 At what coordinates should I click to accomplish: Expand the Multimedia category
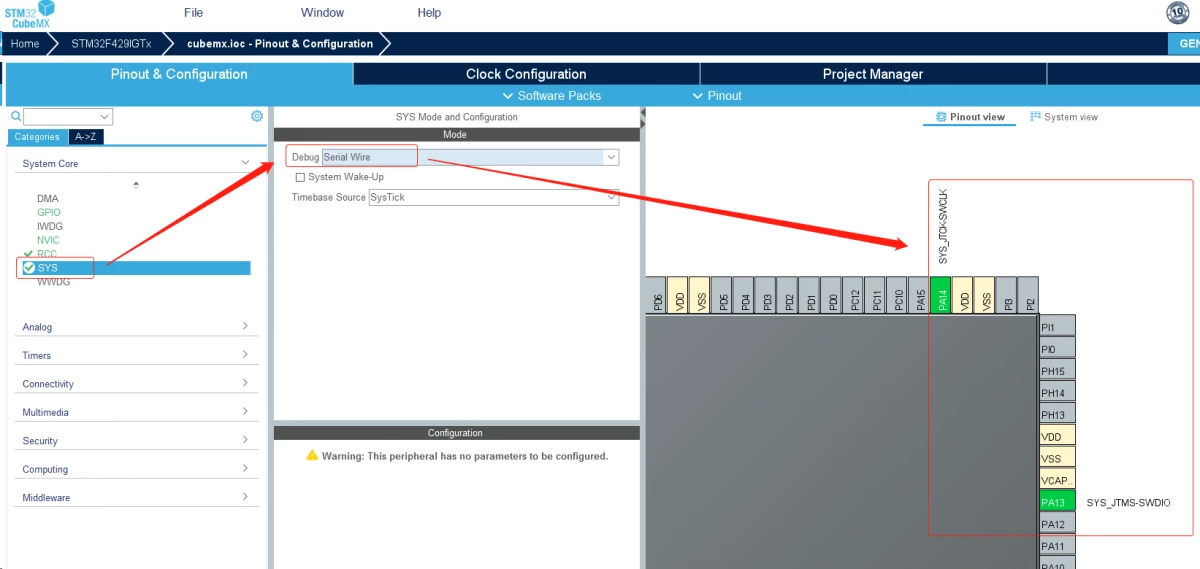click(x=245, y=411)
